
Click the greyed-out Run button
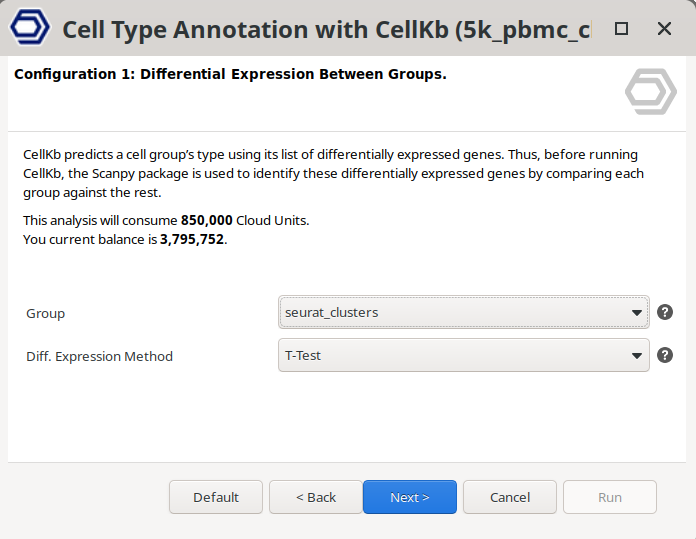click(610, 497)
